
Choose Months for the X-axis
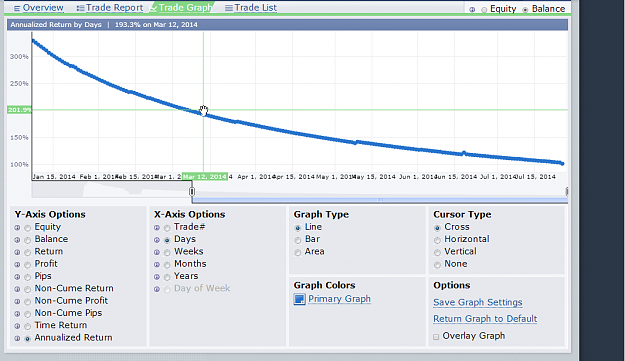167,265
